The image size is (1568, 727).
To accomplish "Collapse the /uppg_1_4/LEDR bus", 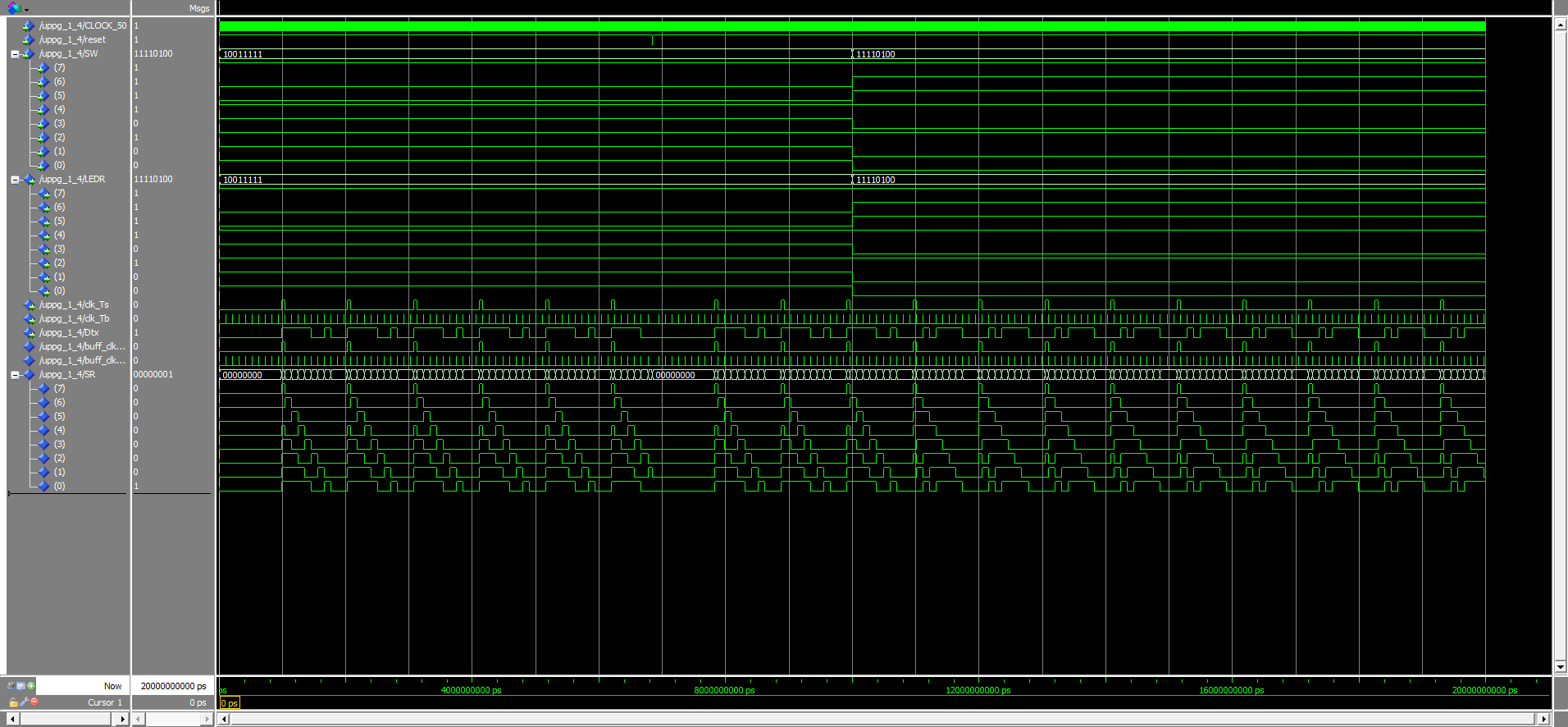I will (x=15, y=180).
